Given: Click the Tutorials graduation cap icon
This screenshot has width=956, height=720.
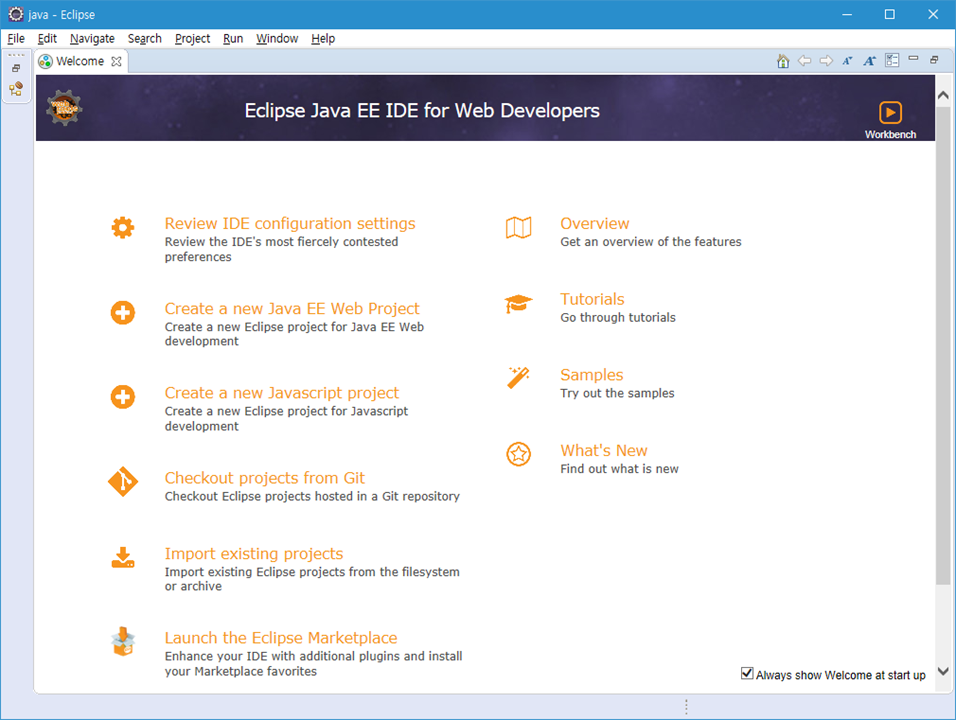Looking at the screenshot, I should click(x=518, y=303).
